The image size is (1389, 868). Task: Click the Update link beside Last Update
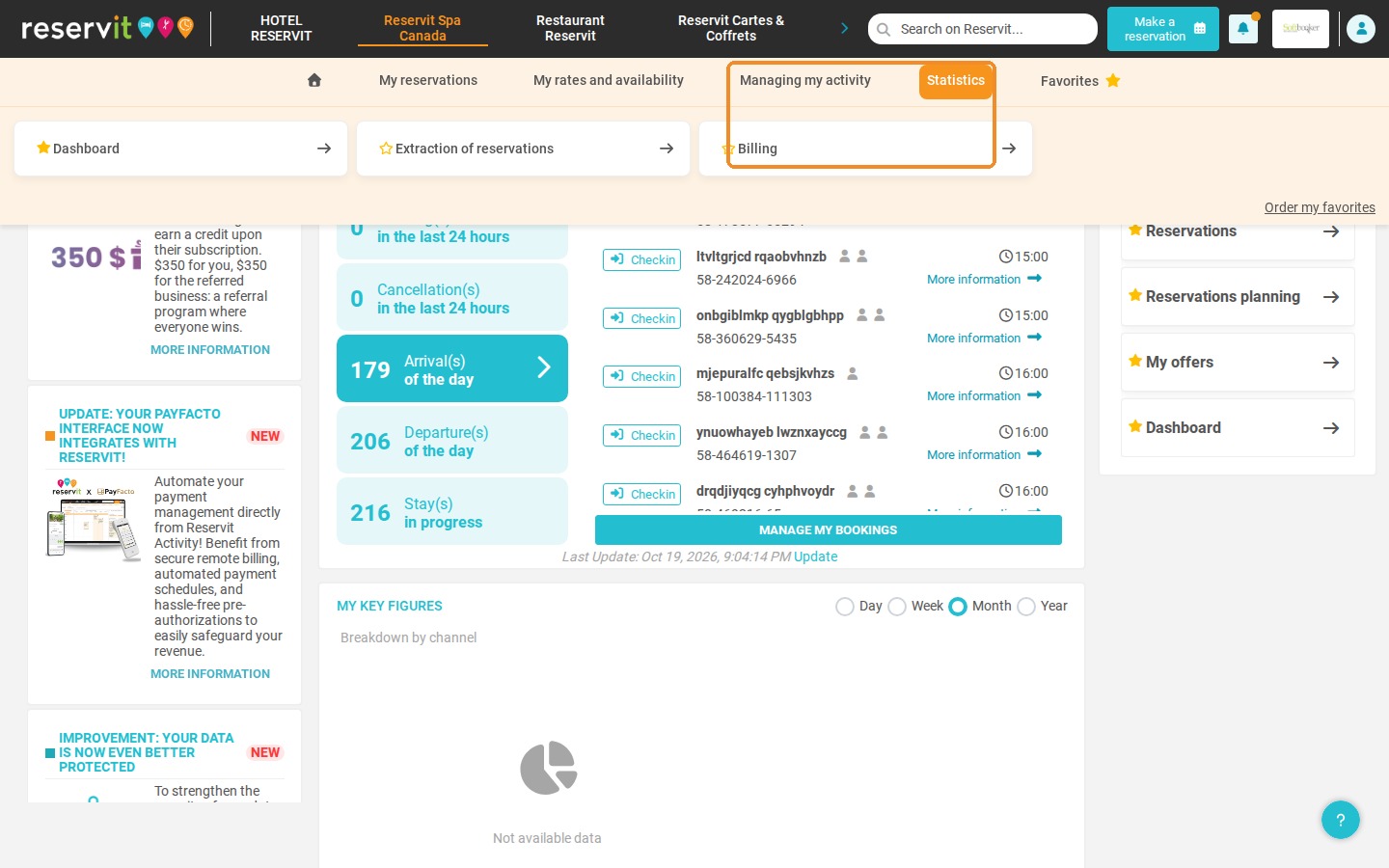816,556
